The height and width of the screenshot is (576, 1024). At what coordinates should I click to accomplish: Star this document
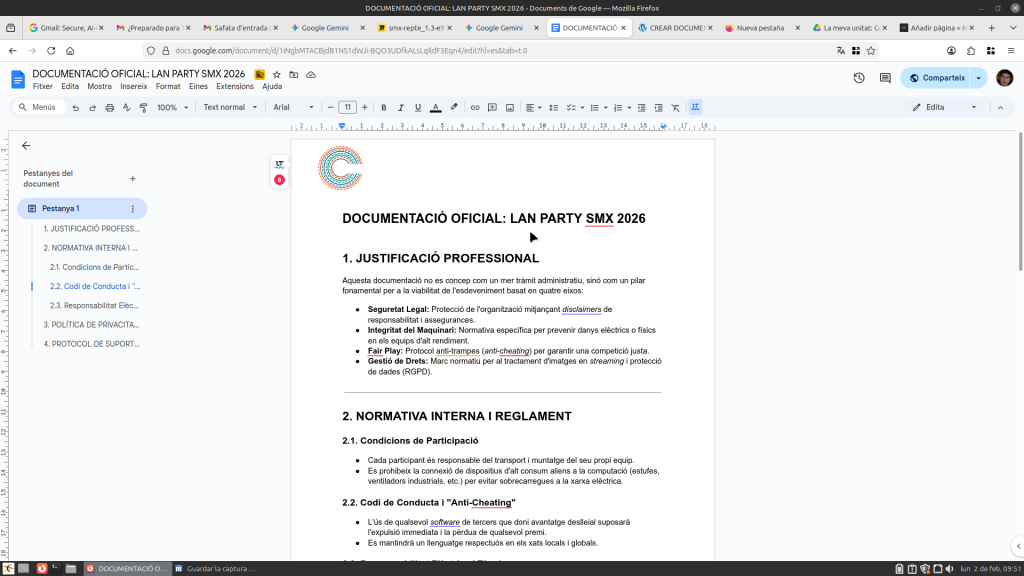276,74
